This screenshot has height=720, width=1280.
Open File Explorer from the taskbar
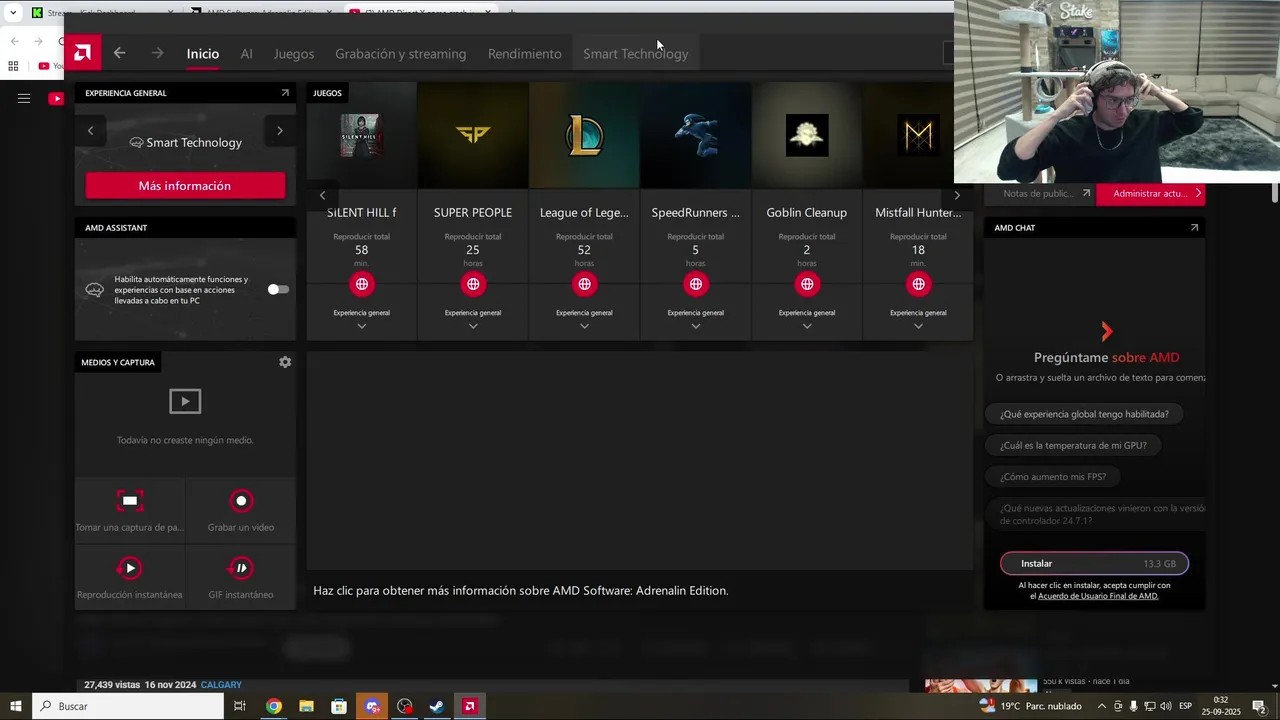pyautogui.click(x=306, y=706)
